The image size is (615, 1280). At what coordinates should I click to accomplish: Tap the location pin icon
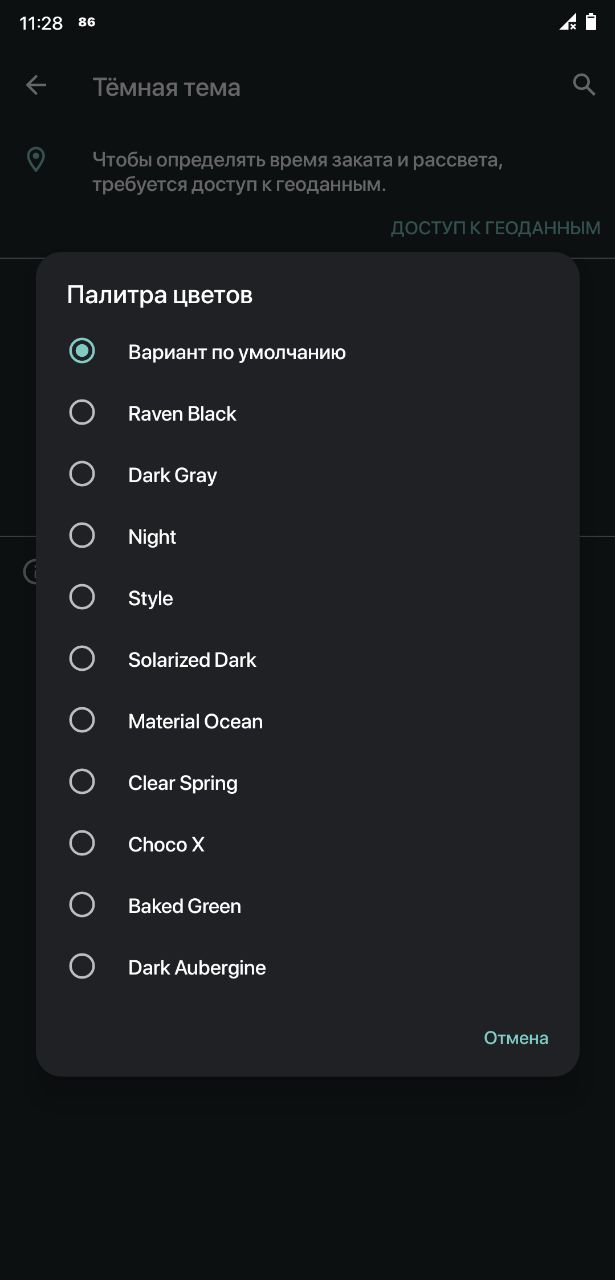click(x=36, y=159)
